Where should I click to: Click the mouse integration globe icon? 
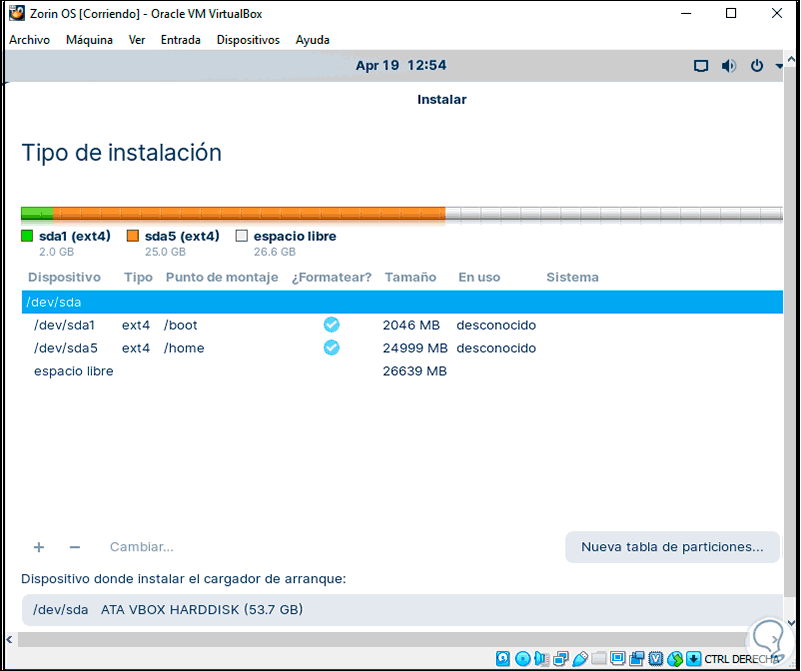[675, 659]
